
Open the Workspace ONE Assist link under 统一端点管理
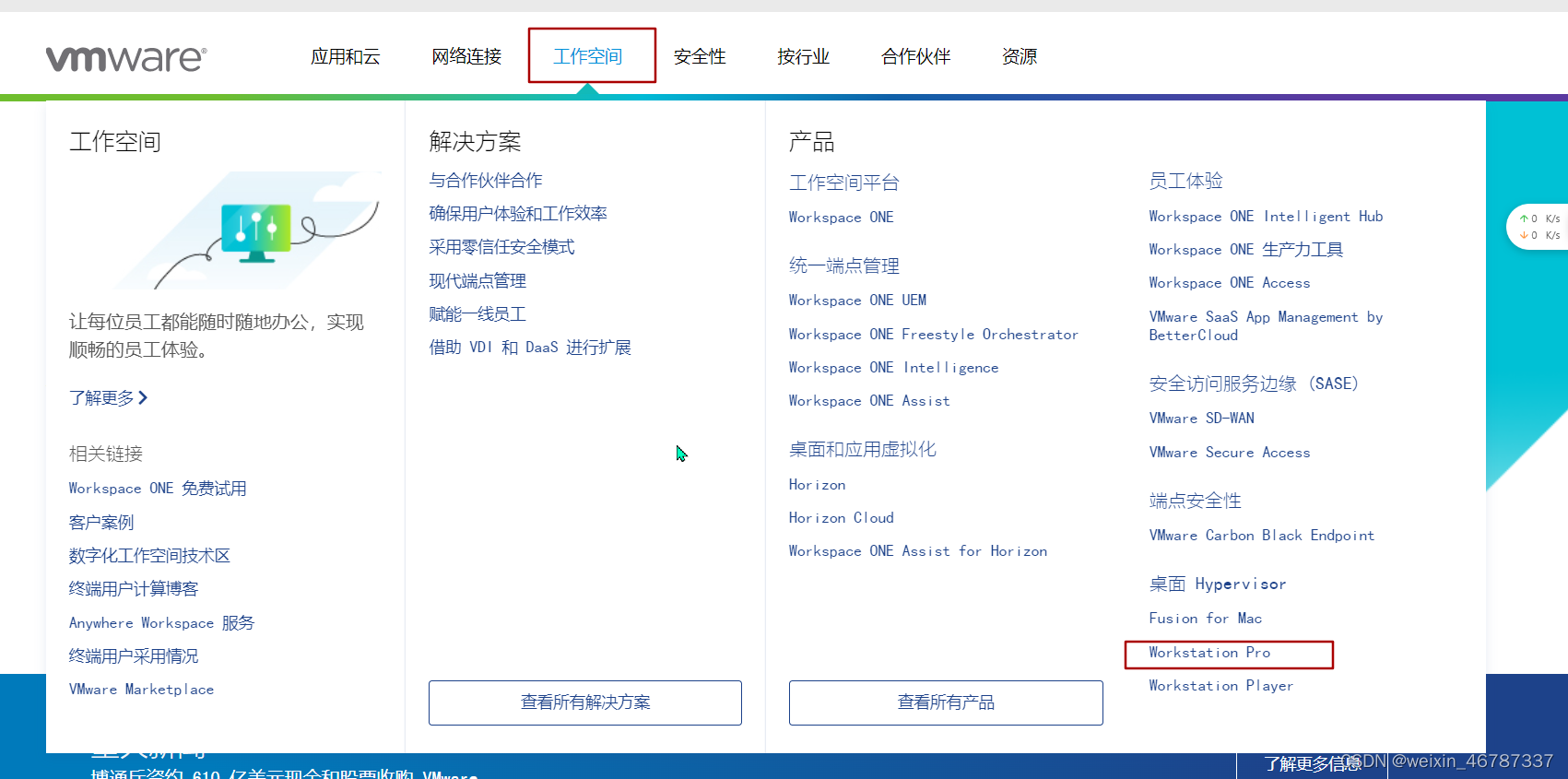869,401
